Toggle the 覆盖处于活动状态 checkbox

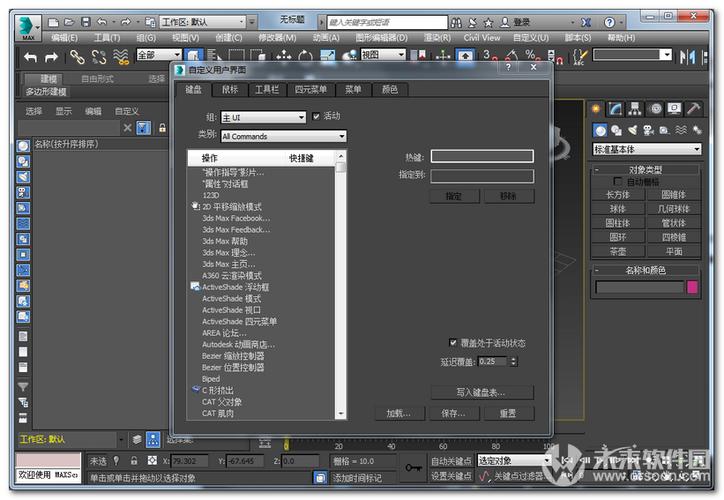[453, 343]
